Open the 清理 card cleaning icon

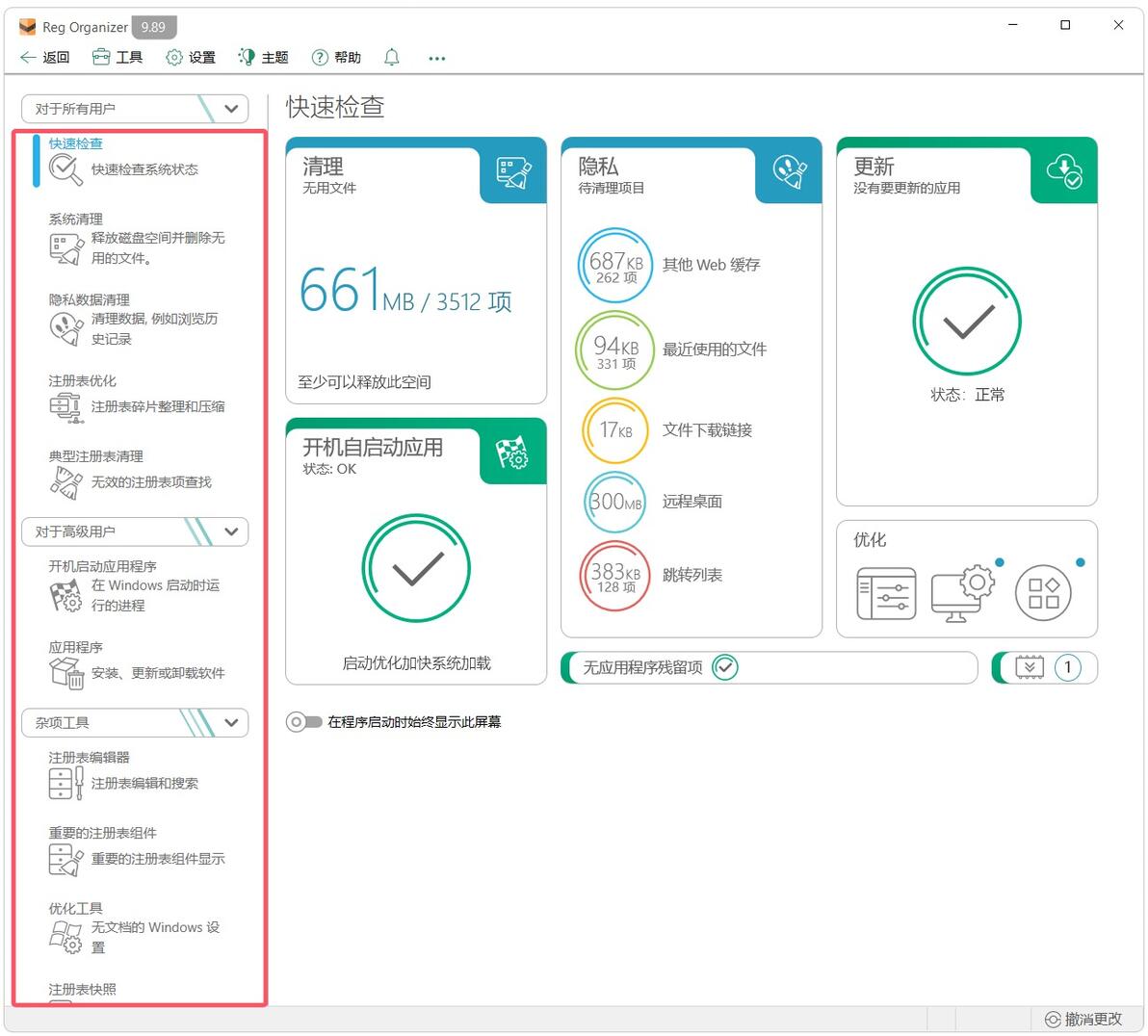[x=513, y=172]
